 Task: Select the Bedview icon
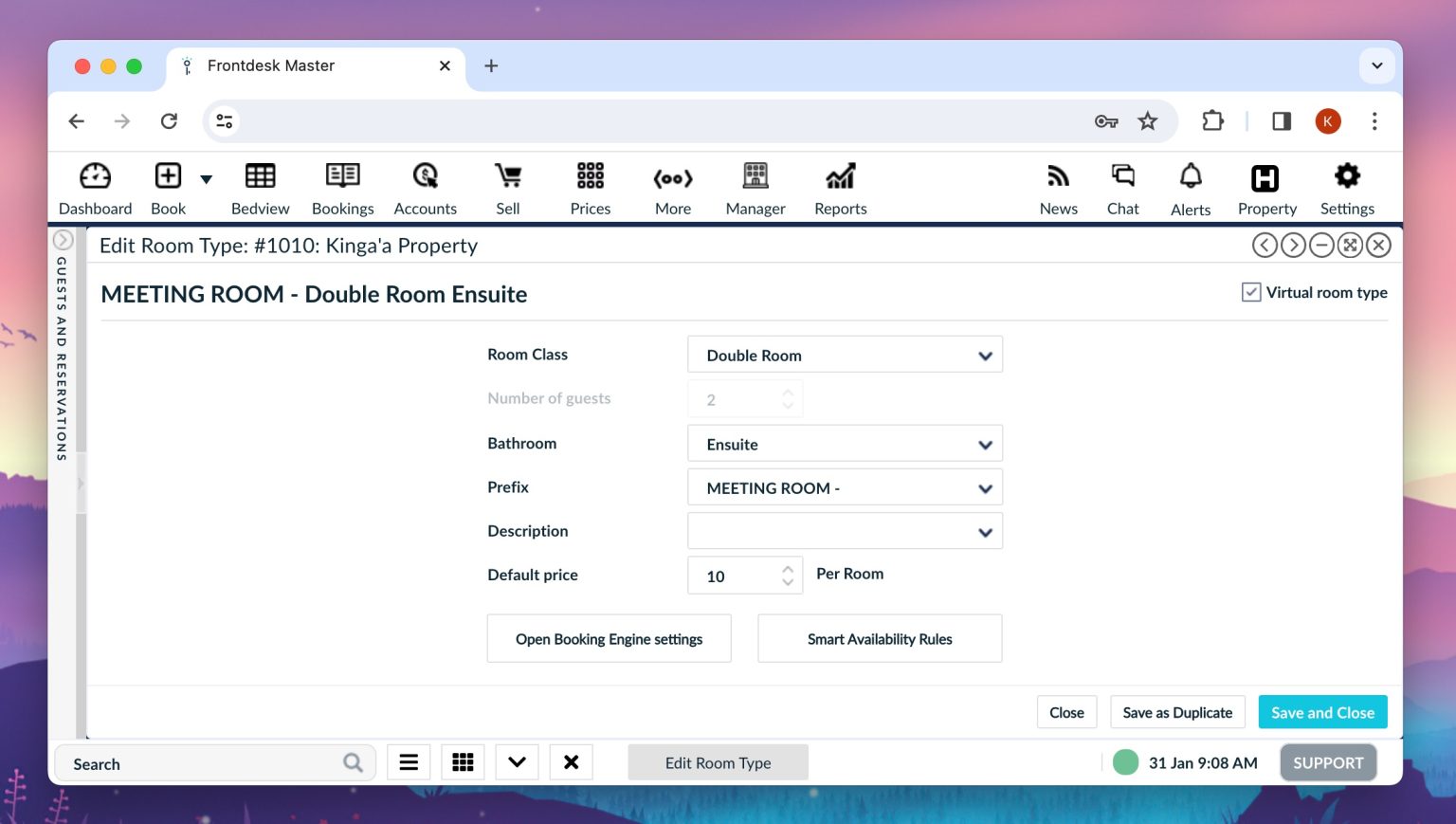(260, 188)
